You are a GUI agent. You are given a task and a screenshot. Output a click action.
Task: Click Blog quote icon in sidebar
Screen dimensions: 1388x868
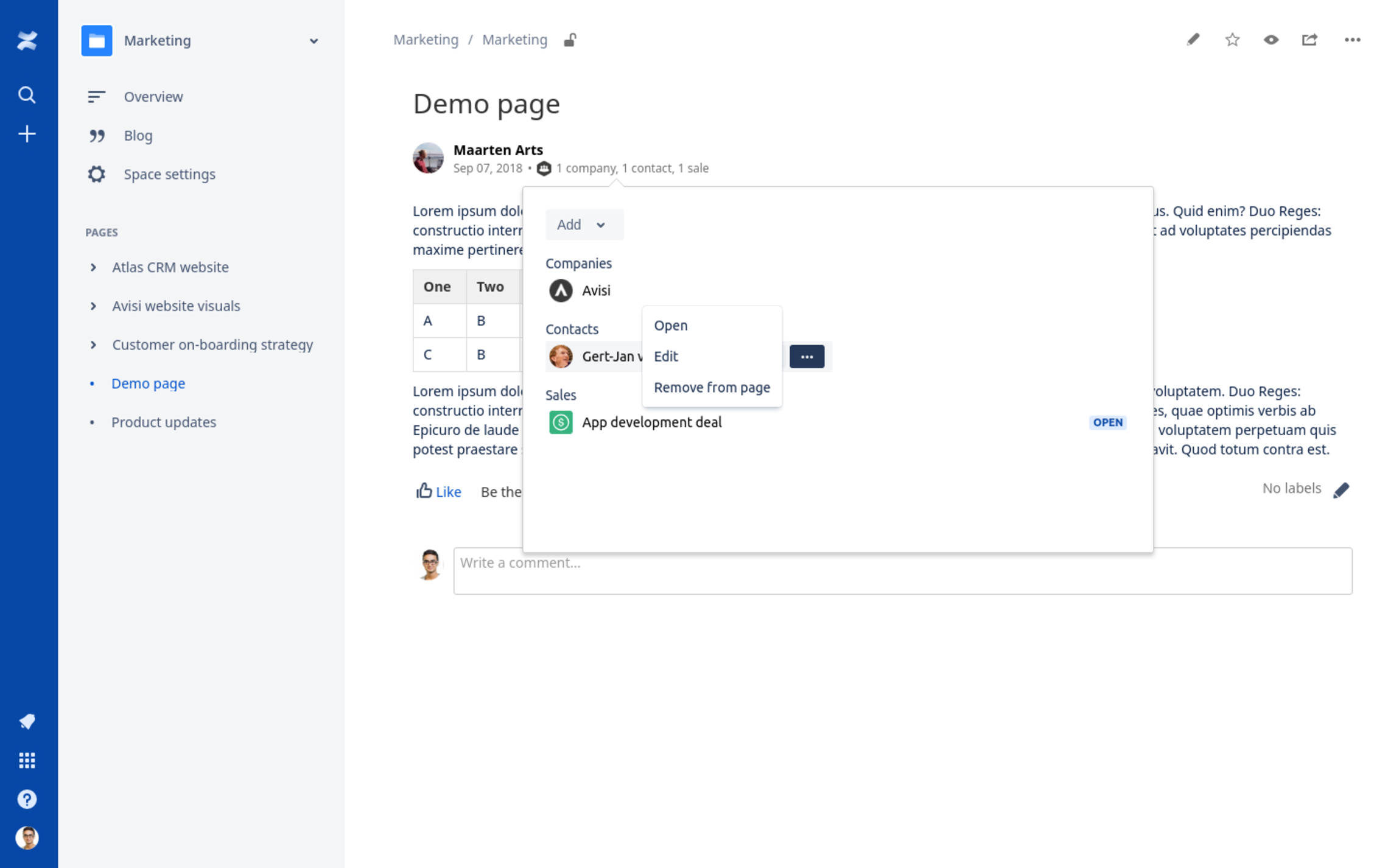tap(96, 136)
